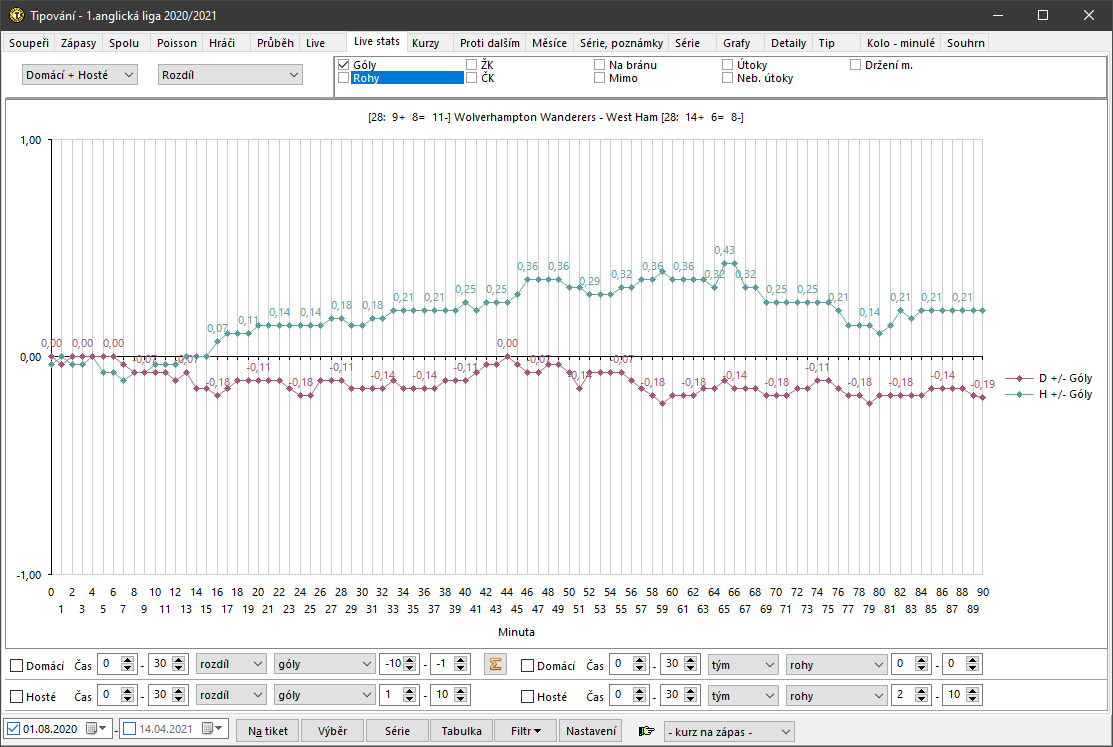
Task: Open the kurz na zápas dropdown
Action: coord(729,731)
